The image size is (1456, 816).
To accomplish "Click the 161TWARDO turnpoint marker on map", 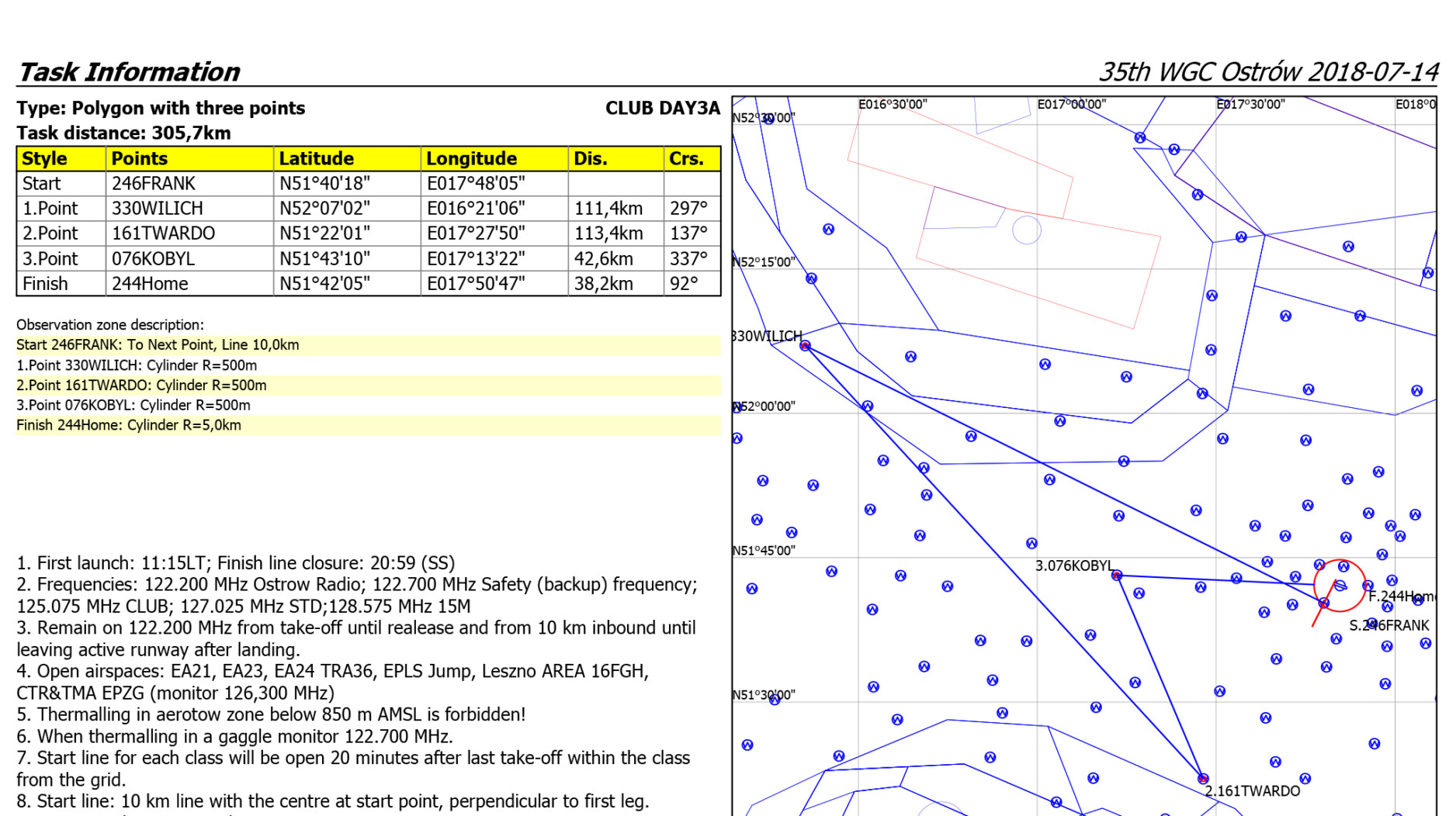I will click(1202, 778).
